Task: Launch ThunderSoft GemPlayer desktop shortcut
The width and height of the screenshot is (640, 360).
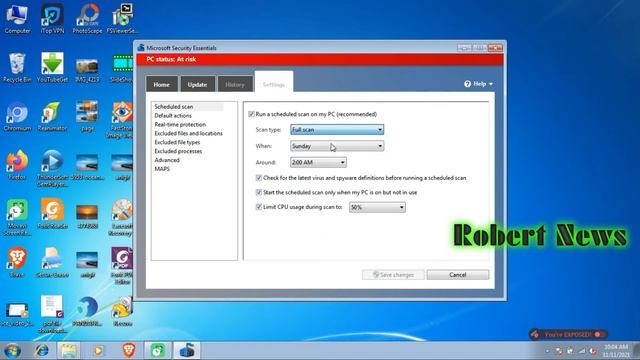Action: pyautogui.click(x=52, y=168)
